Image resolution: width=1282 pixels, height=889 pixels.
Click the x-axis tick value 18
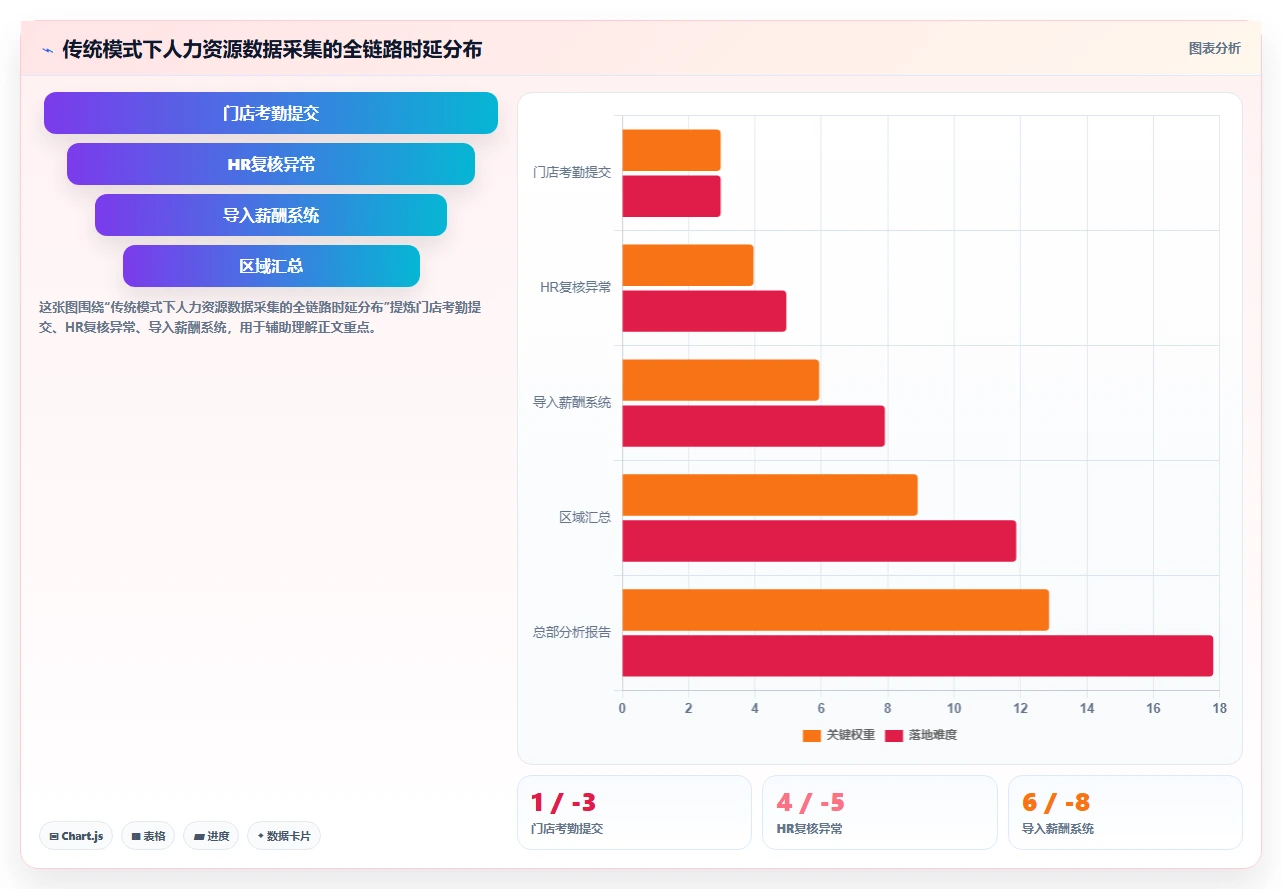tap(1219, 708)
